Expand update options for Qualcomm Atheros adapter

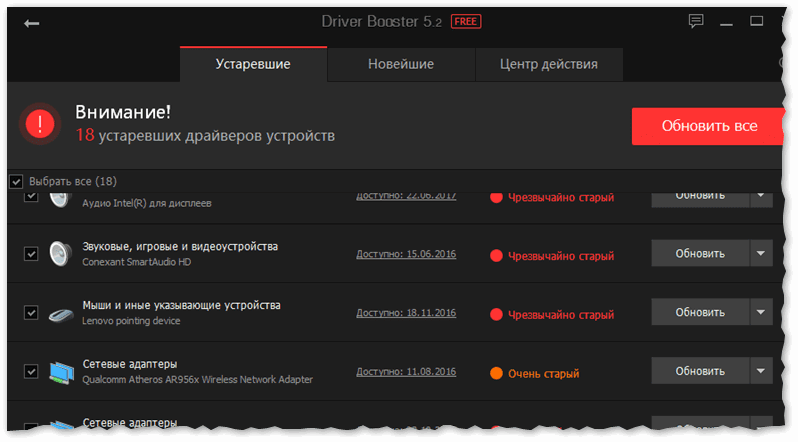click(761, 371)
